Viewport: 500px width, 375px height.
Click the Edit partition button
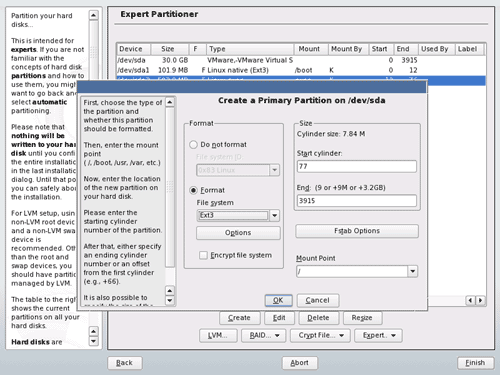pos(279,318)
